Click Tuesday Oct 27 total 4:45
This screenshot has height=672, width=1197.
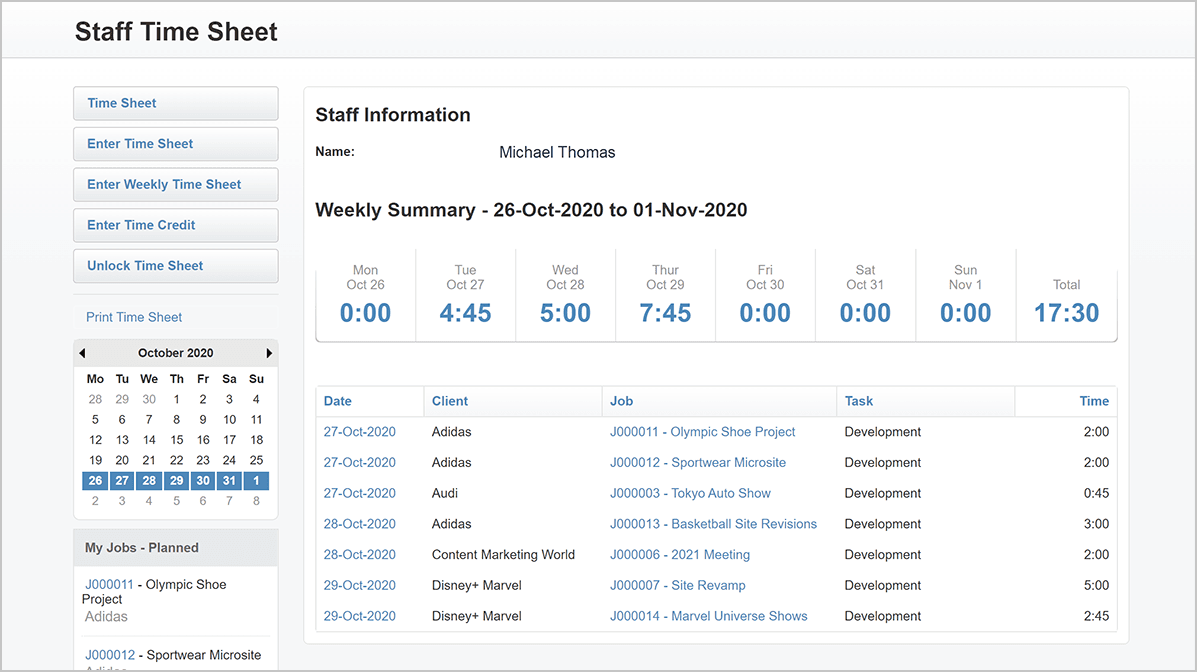[x=465, y=313]
